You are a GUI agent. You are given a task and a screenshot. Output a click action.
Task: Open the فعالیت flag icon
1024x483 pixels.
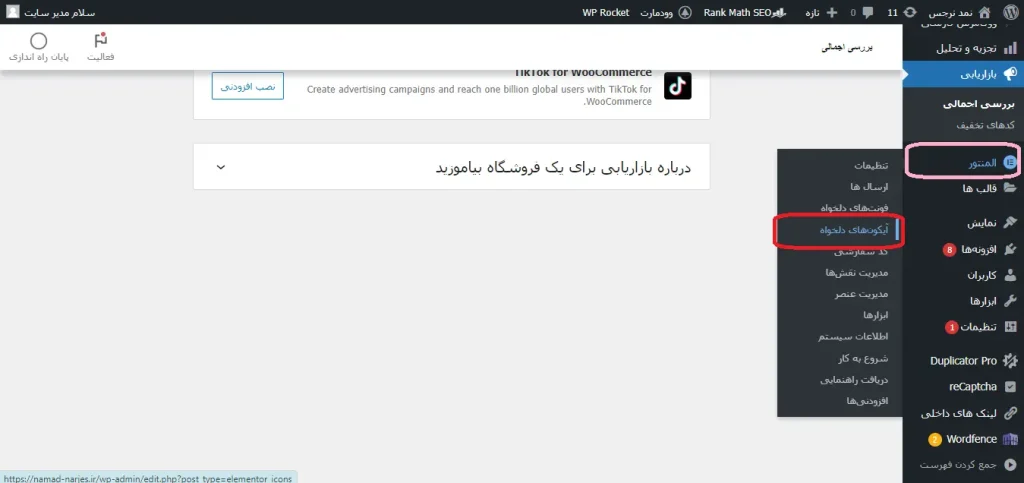coord(101,40)
